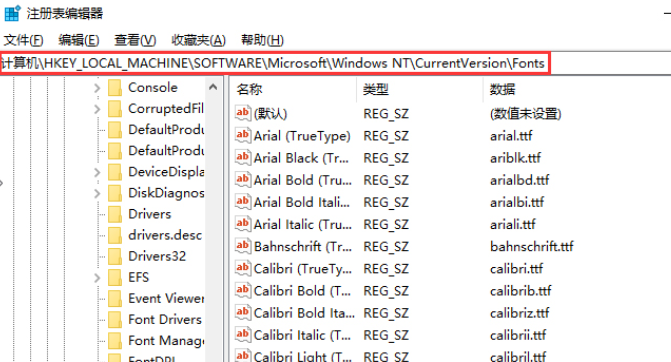This screenshot has height=362, width=671.
Task: Click the Bahnschrift value icon
Action: [x=243, y=246]
